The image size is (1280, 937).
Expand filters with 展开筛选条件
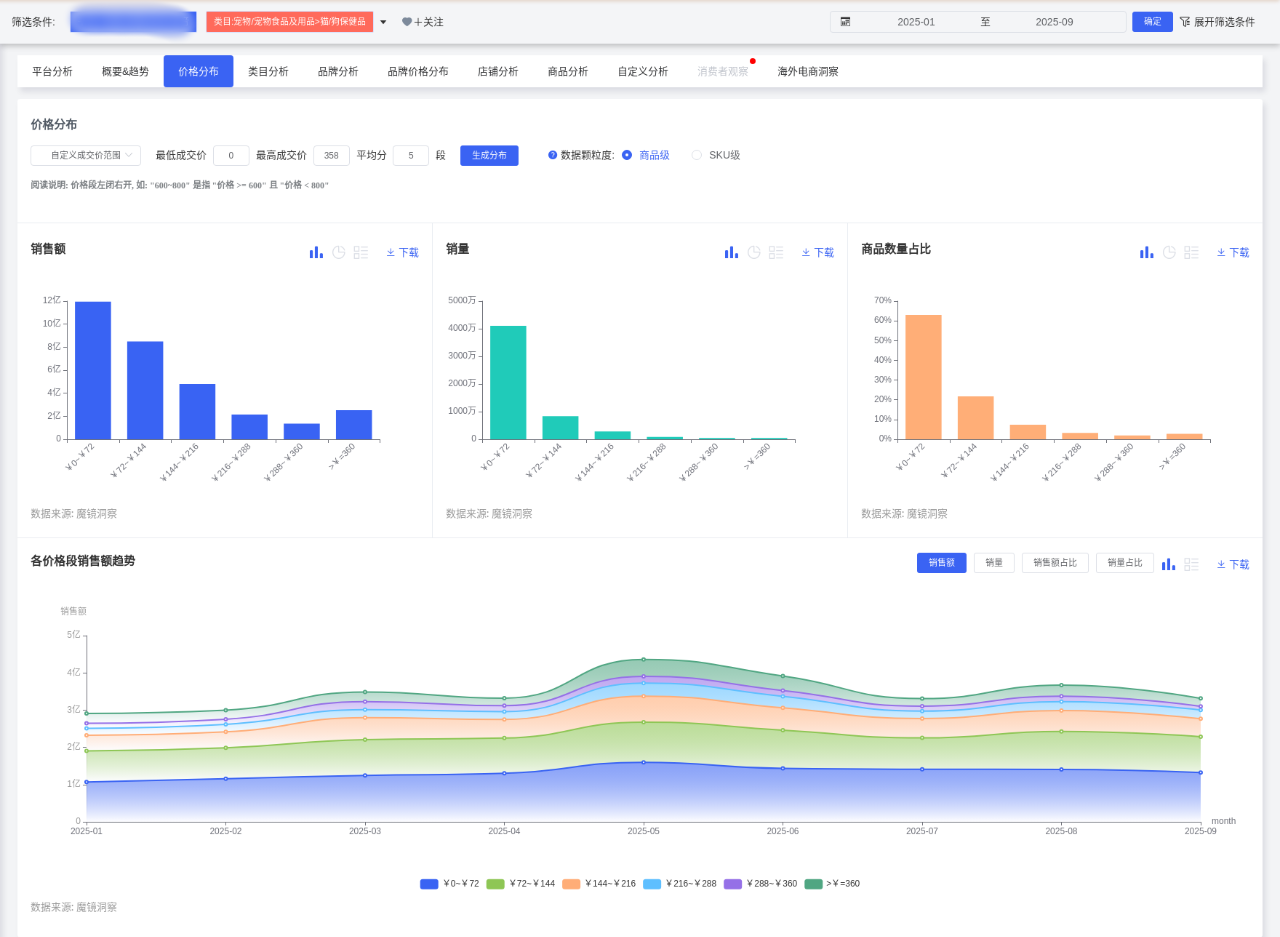[1217, 22]
